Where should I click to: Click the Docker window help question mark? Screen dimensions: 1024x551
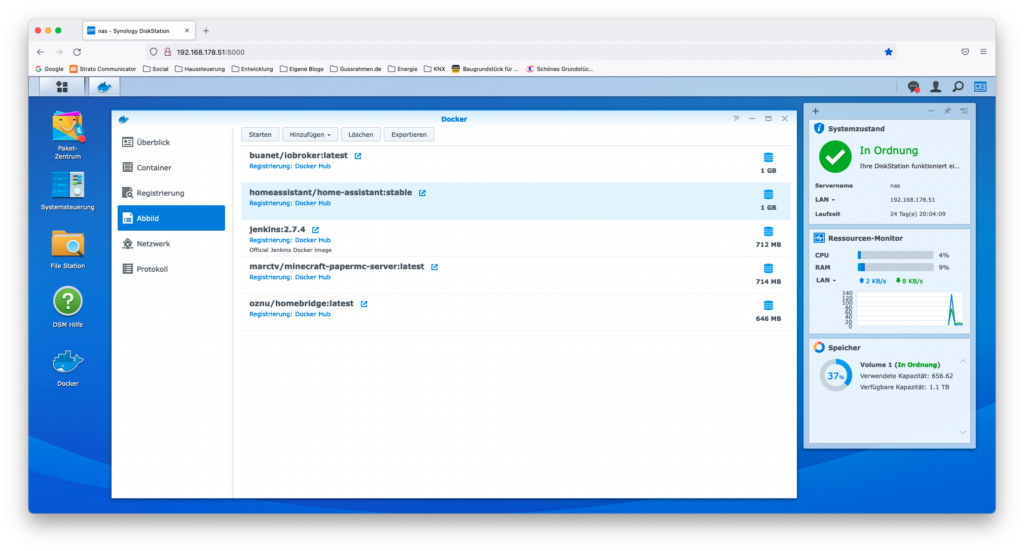(736, 119)
